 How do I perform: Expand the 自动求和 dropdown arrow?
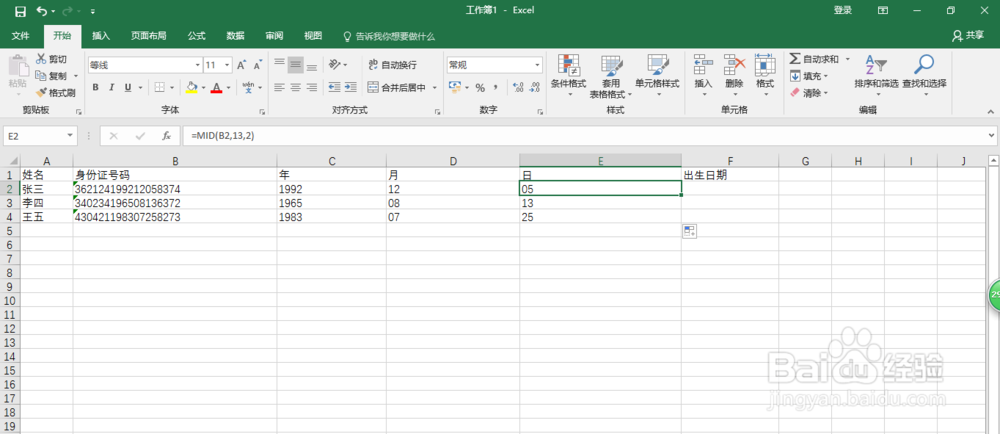coord(848,59)
